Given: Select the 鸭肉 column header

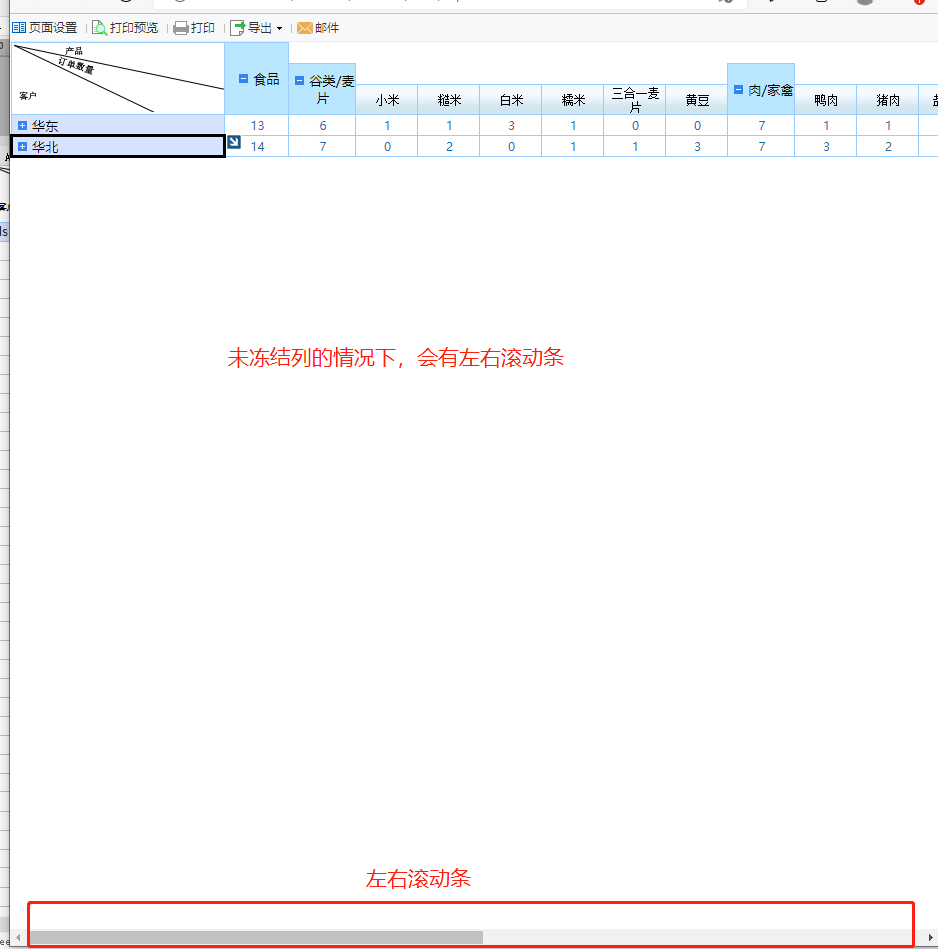Looking at the screenshot, I should (x=826, y=100).
